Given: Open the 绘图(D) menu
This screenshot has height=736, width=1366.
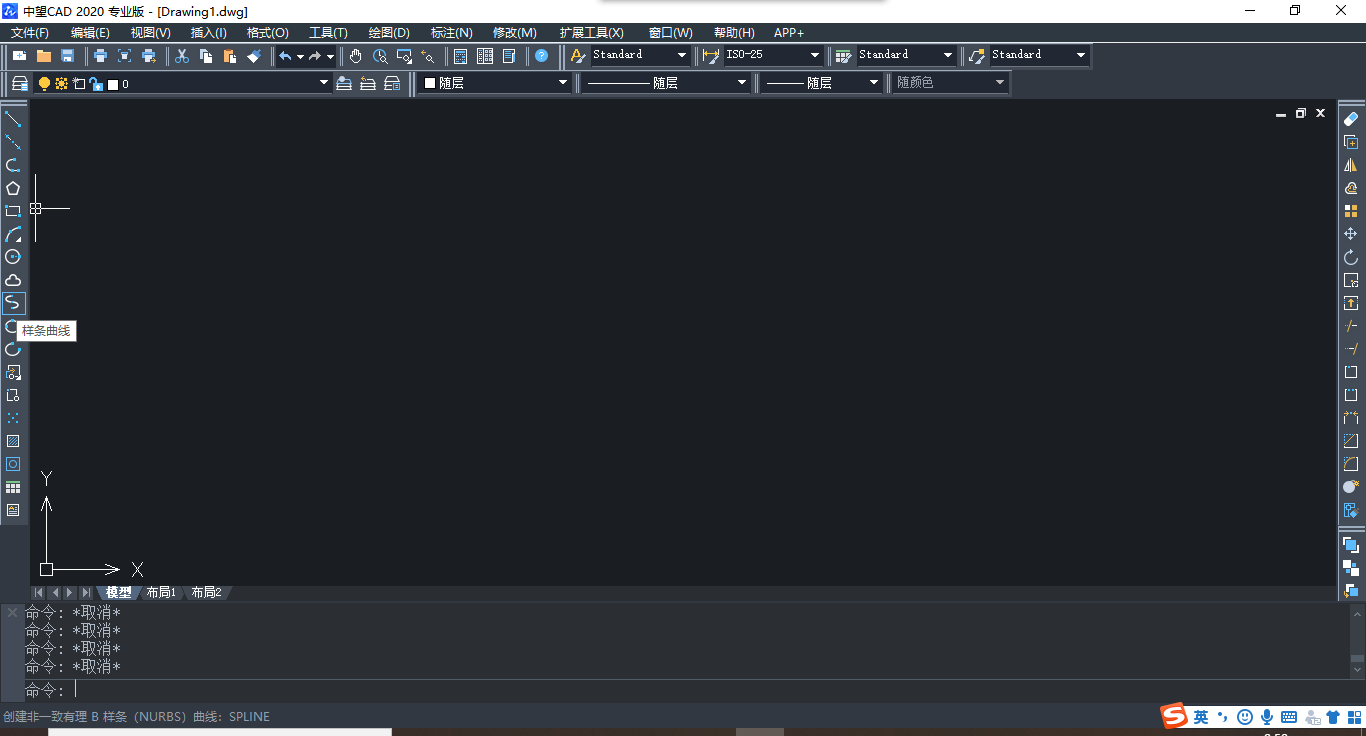Looking at the screenshot, I should click(389, 33).
